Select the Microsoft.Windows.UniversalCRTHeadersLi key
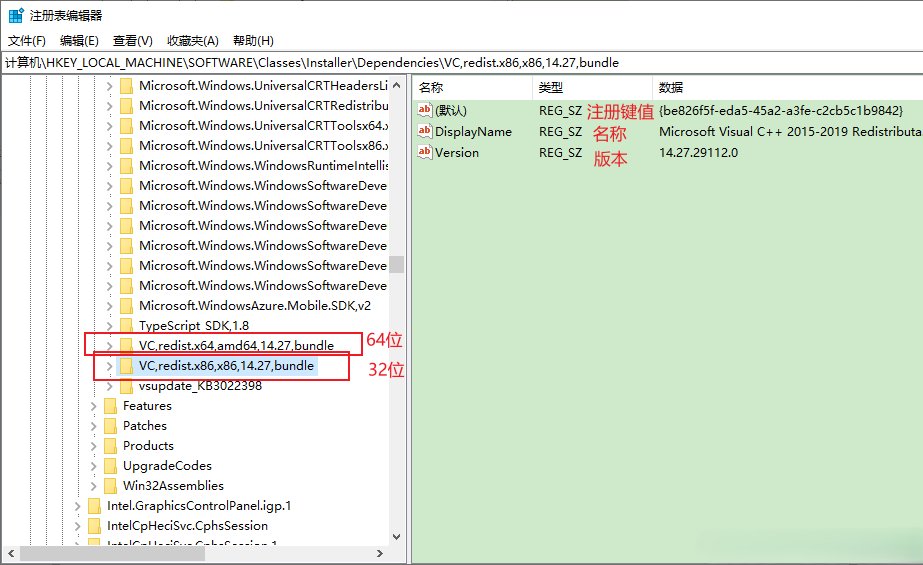The height and width of the screenshot is (565, 923). 263,86
